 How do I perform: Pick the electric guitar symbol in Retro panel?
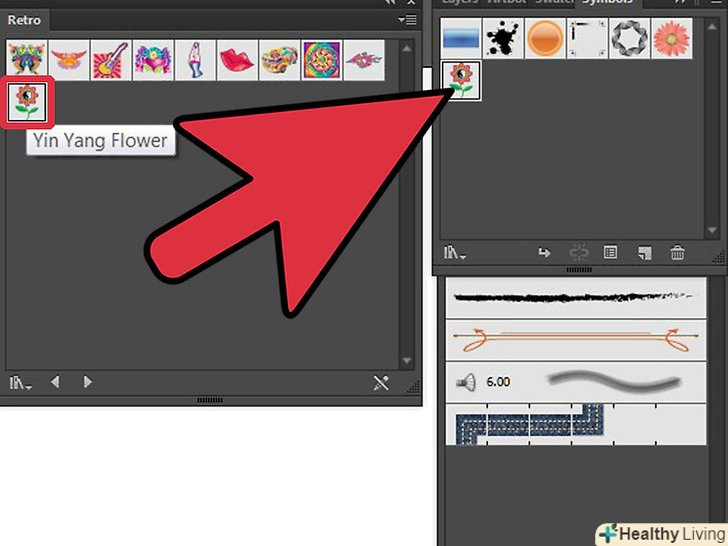click(110, 60)
